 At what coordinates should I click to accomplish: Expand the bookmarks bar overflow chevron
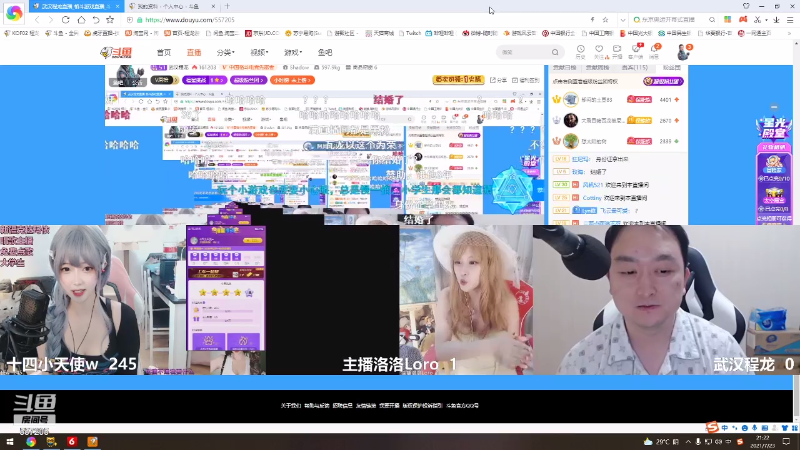789,33
